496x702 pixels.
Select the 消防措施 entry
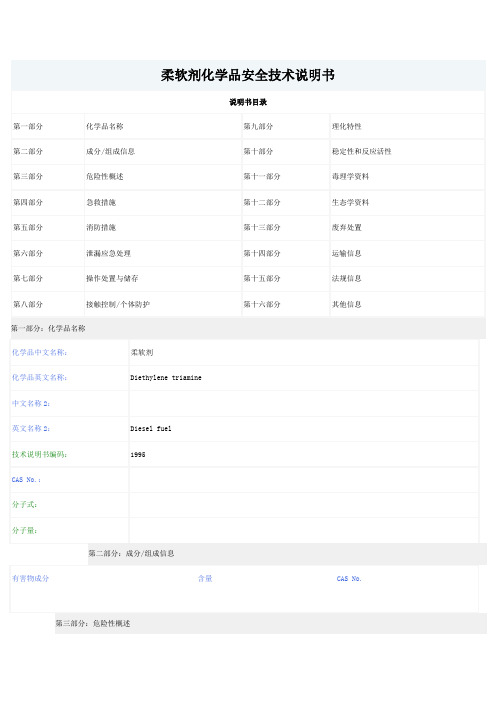pyautogui.click(x=101, y=227)
